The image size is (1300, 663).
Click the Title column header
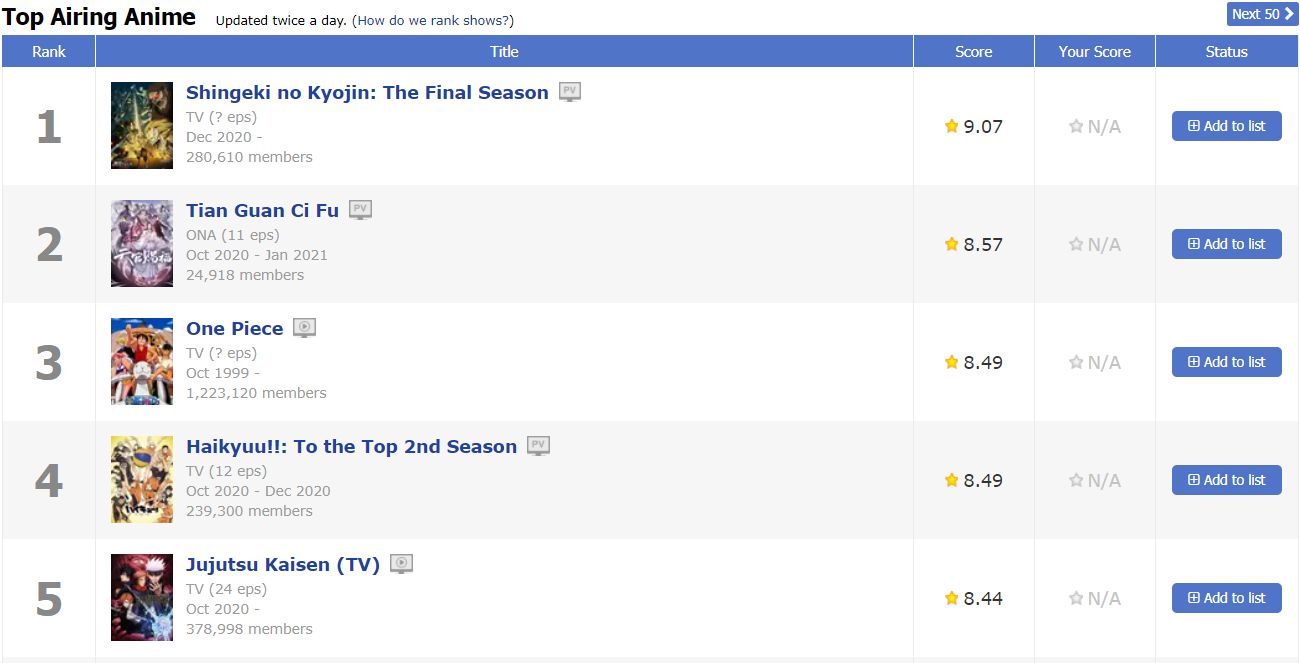[504, 51]
